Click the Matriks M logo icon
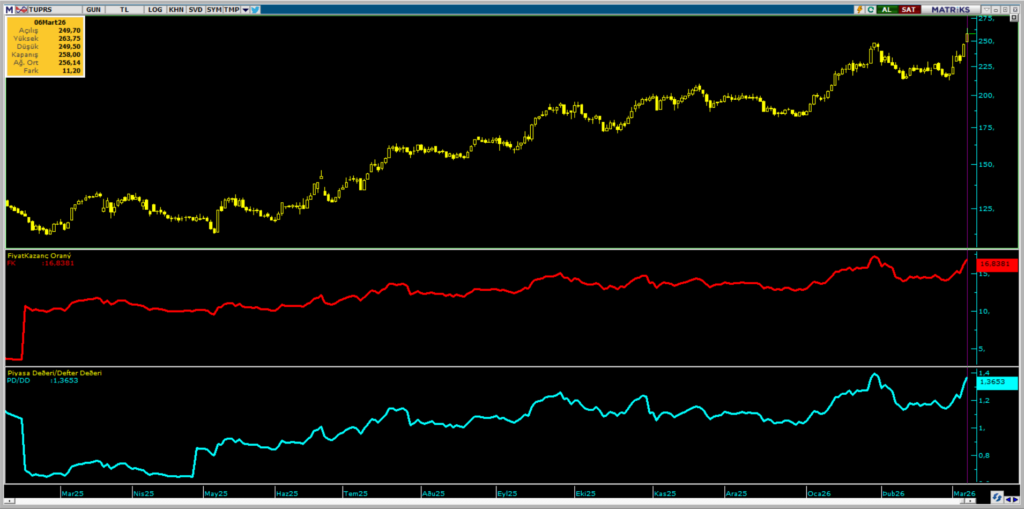Viewport: 1024px width, 509px height. [x=8, y=8]
